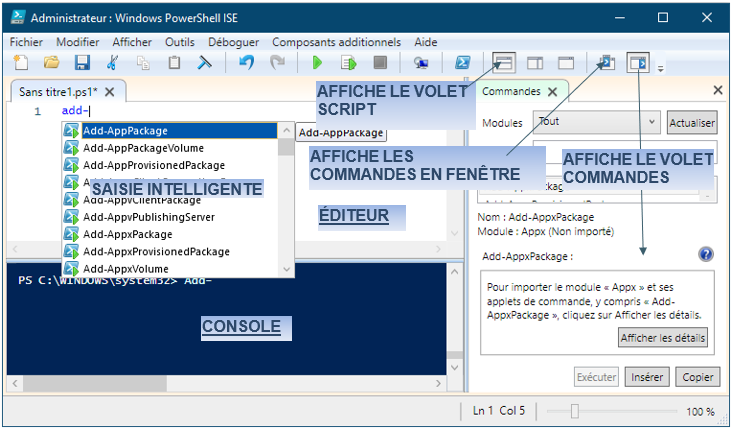Image resolution: width=735 pixels, height=429 pixels.
Task: Close the add-on side panel with X
Action: pos(718,90)
